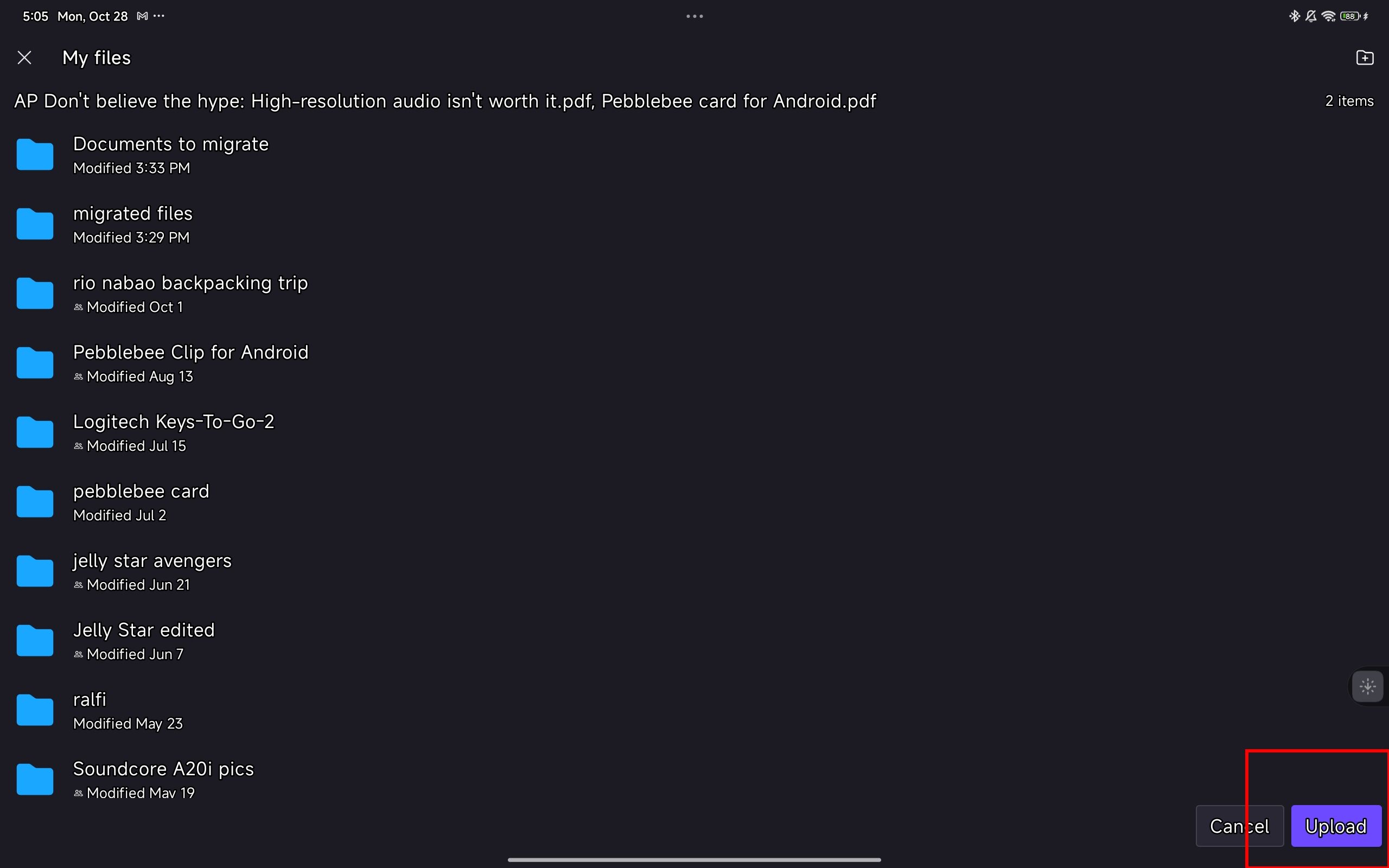This screenshot has width=1389, height=868.
Task: Open the new folder icon
Action: (1365, 57)
